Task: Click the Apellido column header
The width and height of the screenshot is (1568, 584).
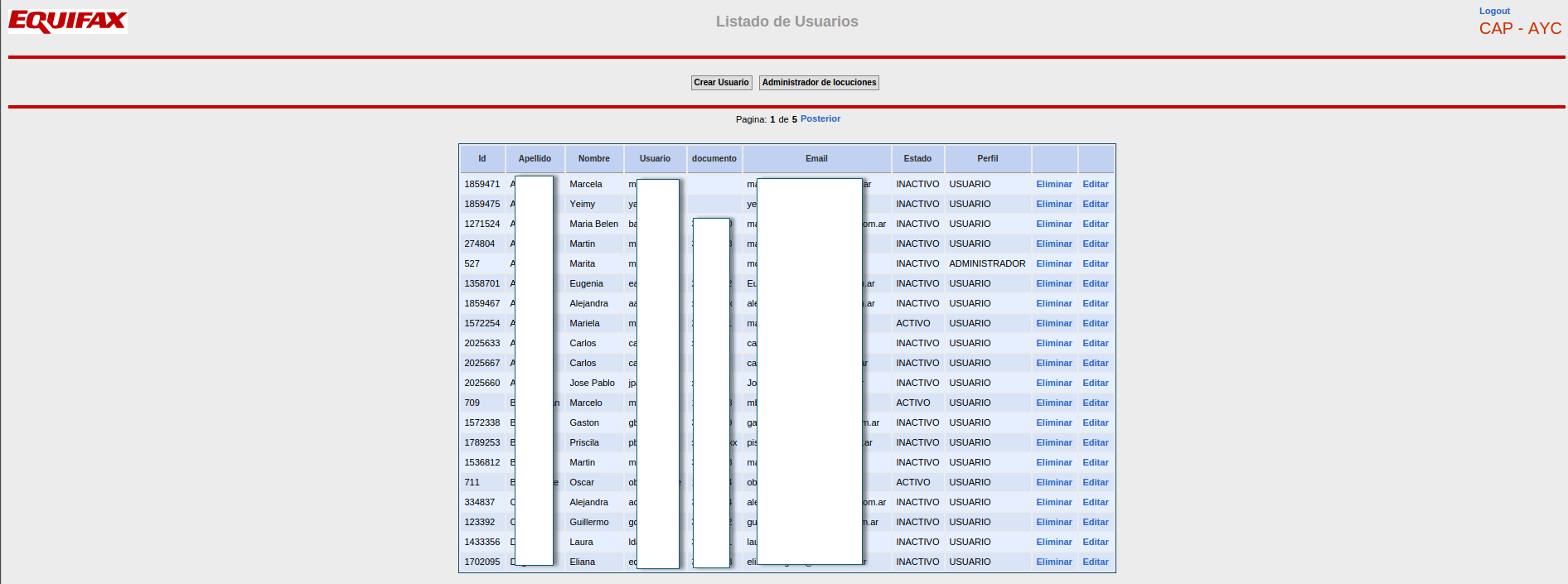Action: 535,159
